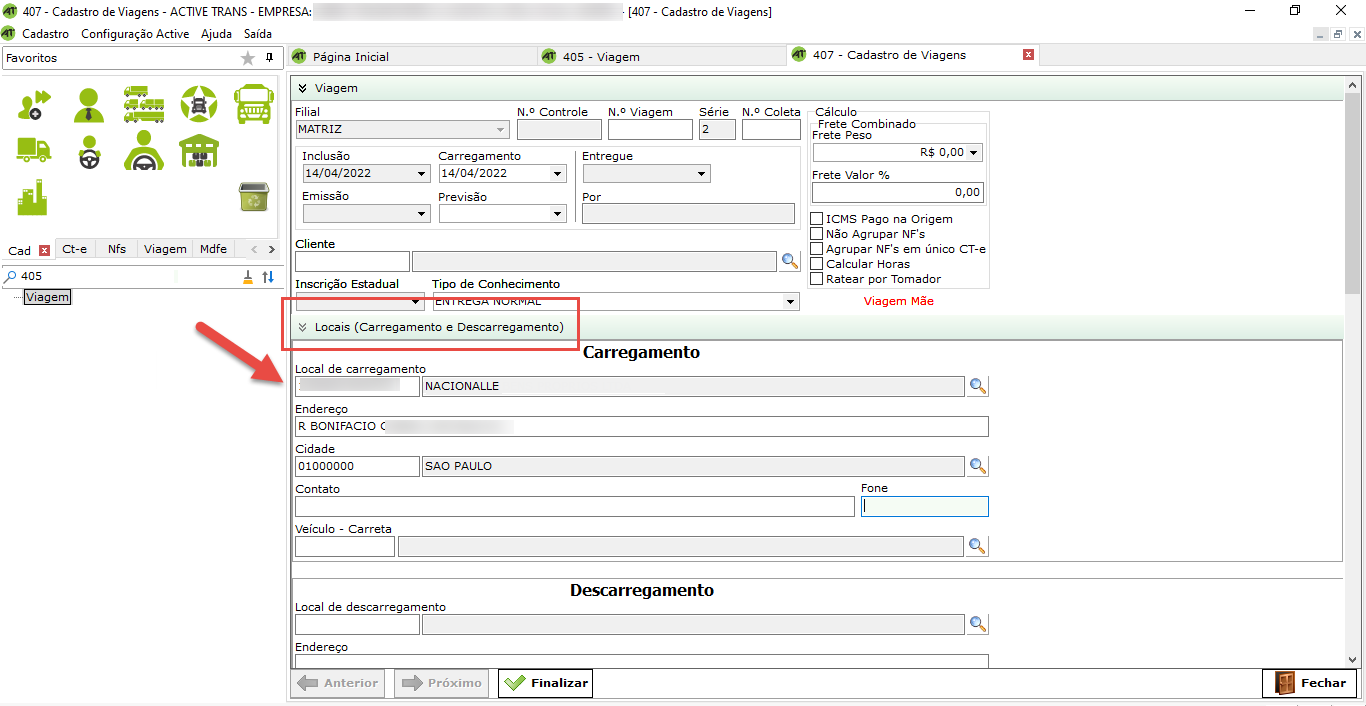Open the truck fleet favorite icon

pos(144,104)
